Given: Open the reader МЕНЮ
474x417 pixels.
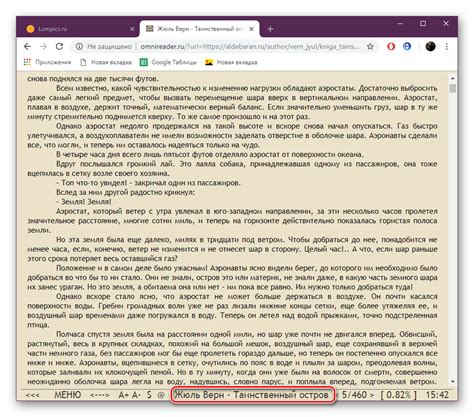Looking at the screenshot, I should (68, 395).
